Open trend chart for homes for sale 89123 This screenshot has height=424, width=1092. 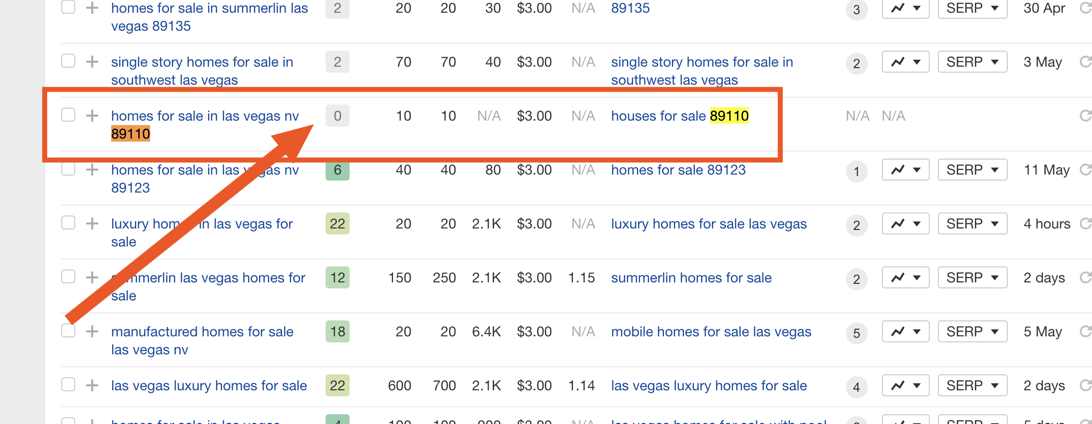905,170
